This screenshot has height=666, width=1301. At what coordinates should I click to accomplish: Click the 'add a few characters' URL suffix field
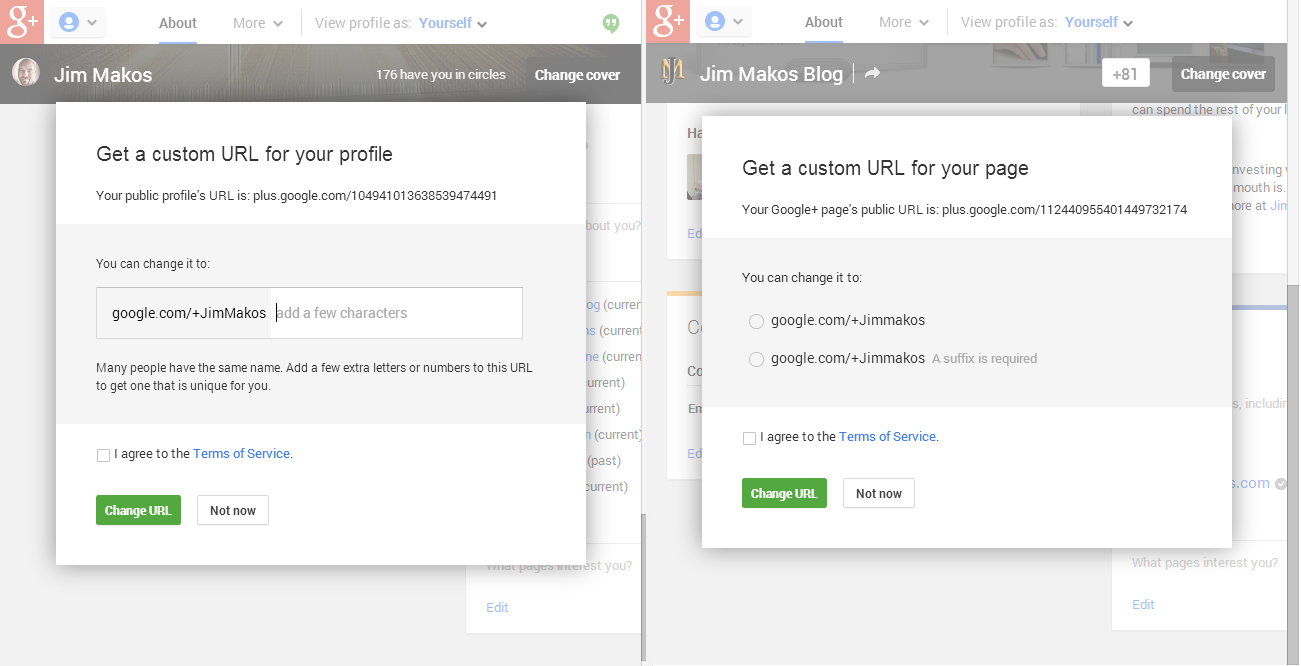(x=397, y=313)
